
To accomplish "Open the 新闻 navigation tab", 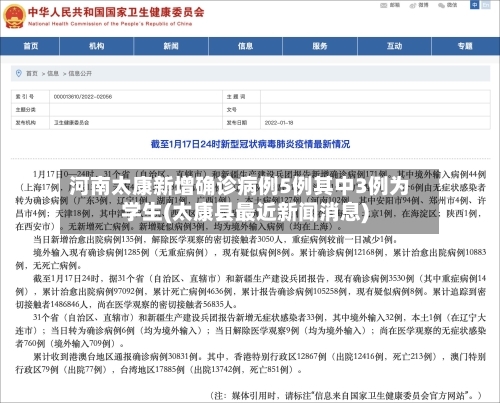I will pyautogui.click(x=171, y=46).
